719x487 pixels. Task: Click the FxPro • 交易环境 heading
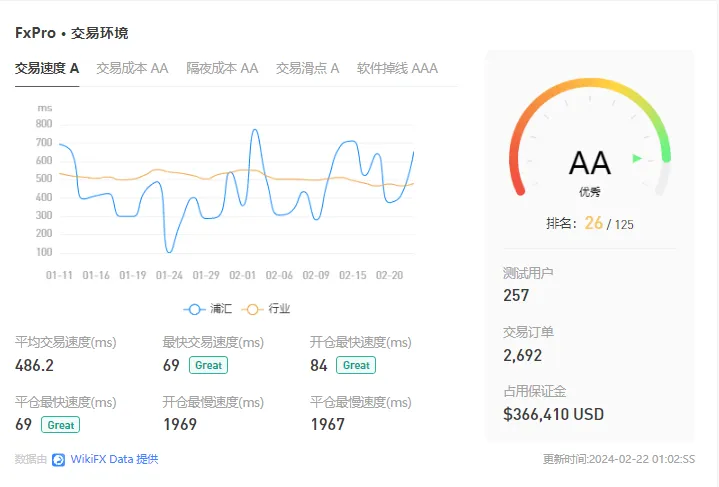72,33
